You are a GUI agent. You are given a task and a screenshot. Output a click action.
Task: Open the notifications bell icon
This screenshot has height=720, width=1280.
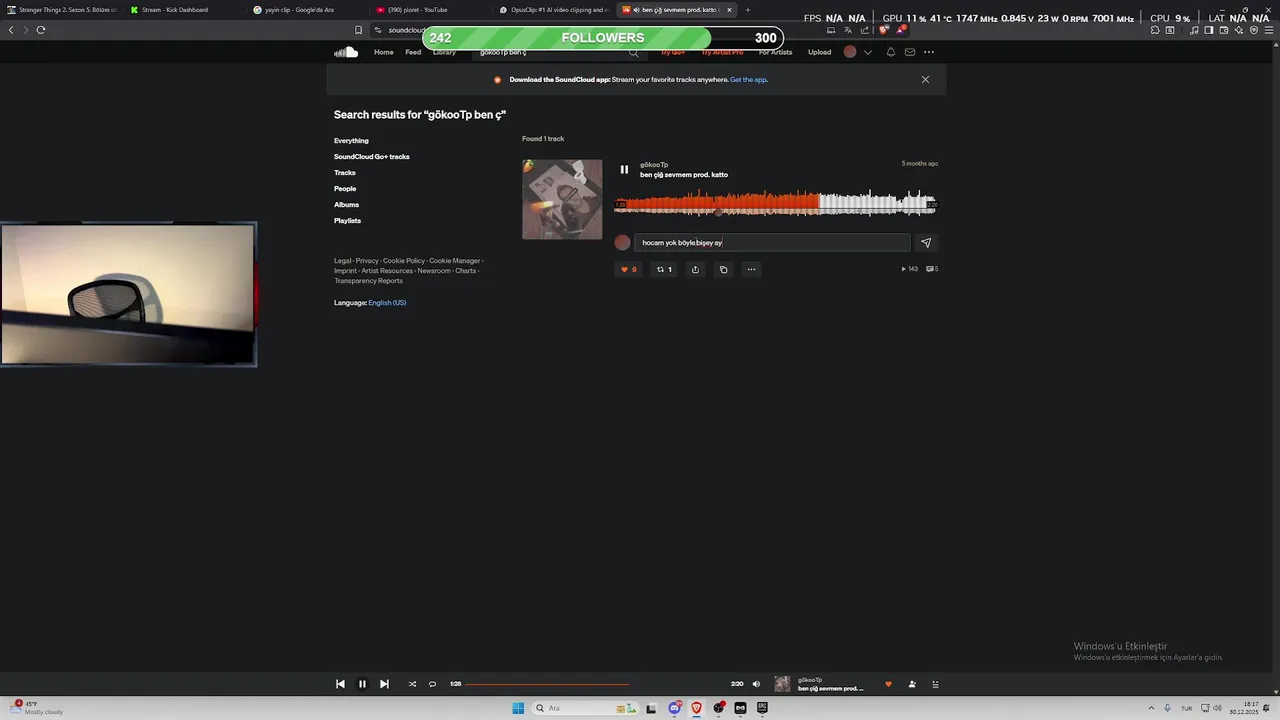[x=891, y=52]
